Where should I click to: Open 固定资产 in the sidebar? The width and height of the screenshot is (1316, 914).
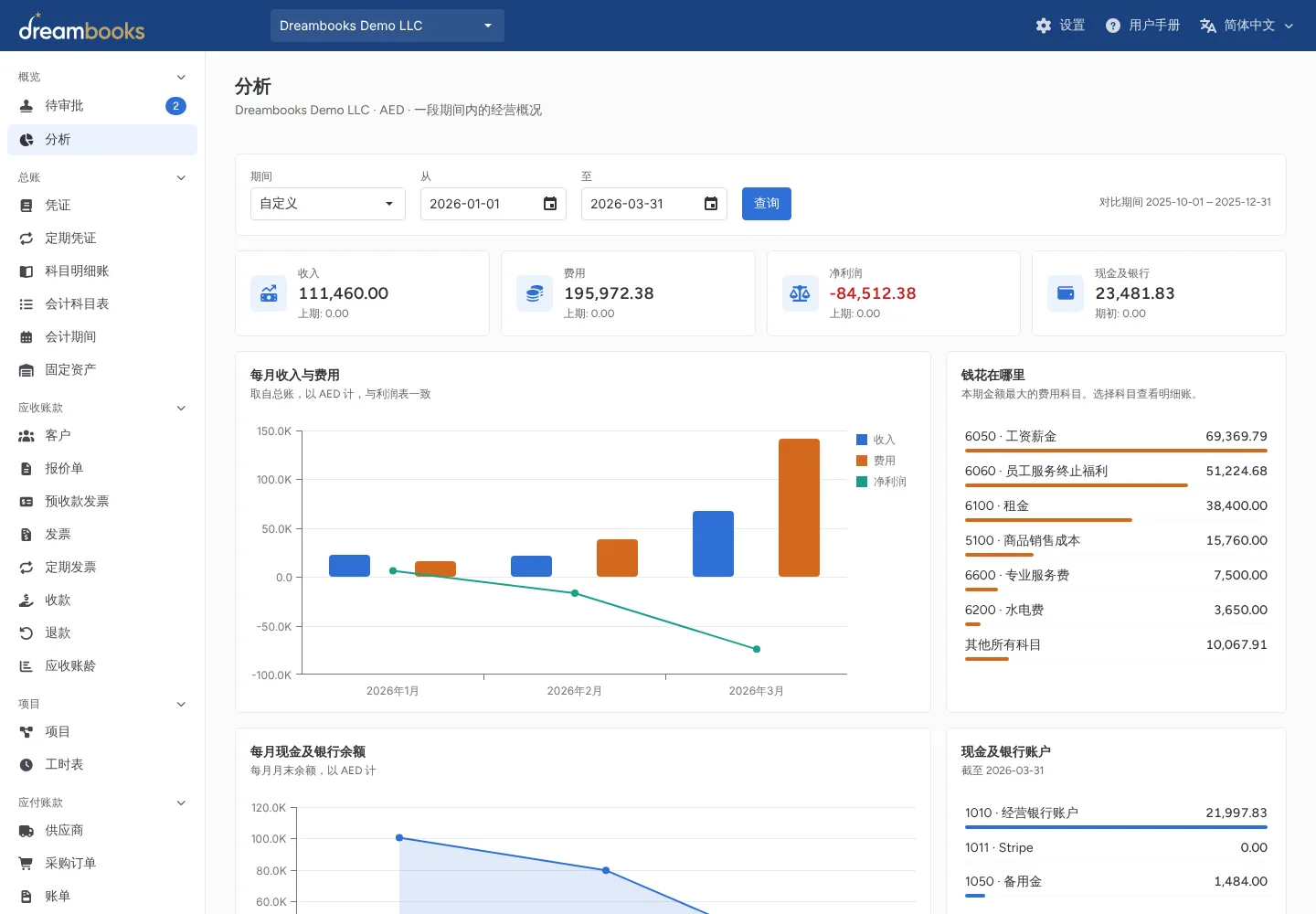point(102,370)
